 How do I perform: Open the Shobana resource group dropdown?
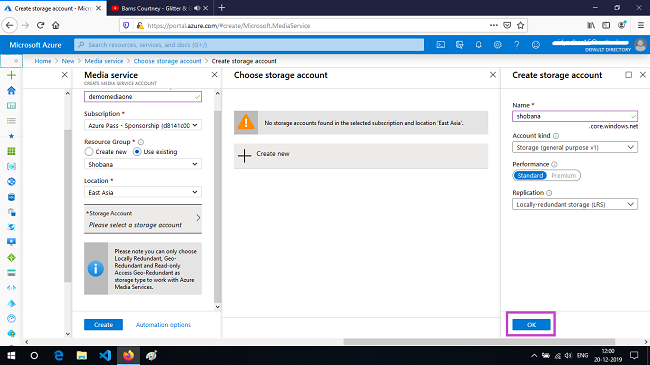[x=143, y=164]
